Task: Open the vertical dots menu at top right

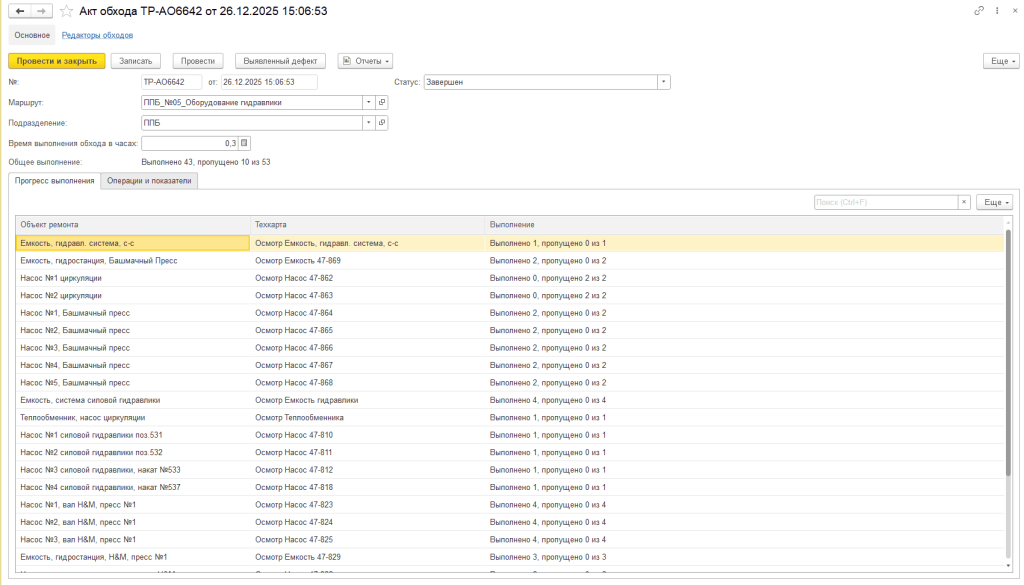Action: point(997,10)
